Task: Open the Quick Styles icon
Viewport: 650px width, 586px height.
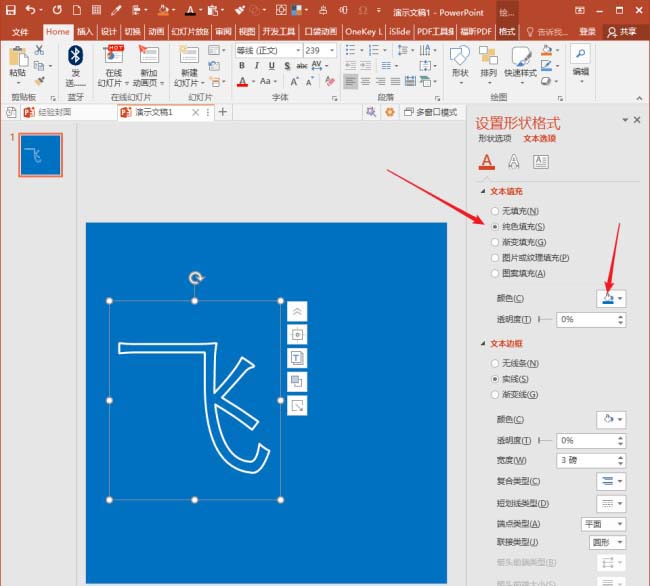Action: click(521, 56)
